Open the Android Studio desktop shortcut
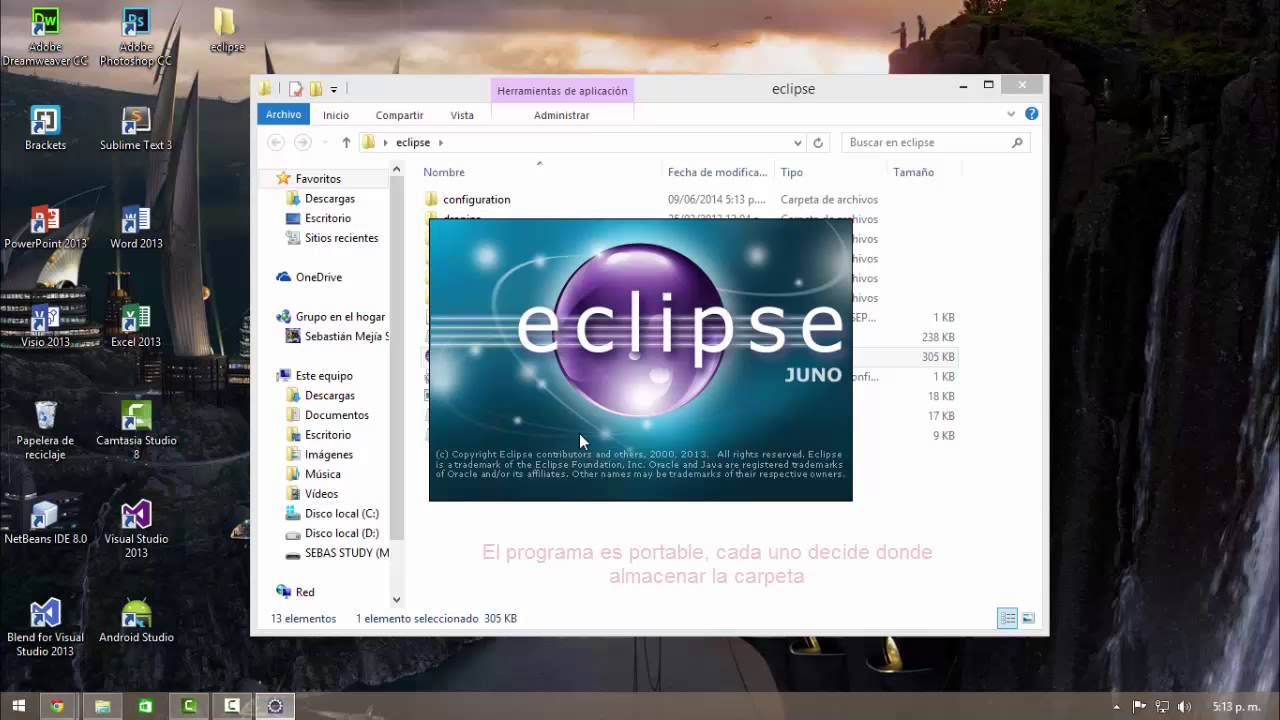This screenshot has height=720, width=1280. (136, 621)
